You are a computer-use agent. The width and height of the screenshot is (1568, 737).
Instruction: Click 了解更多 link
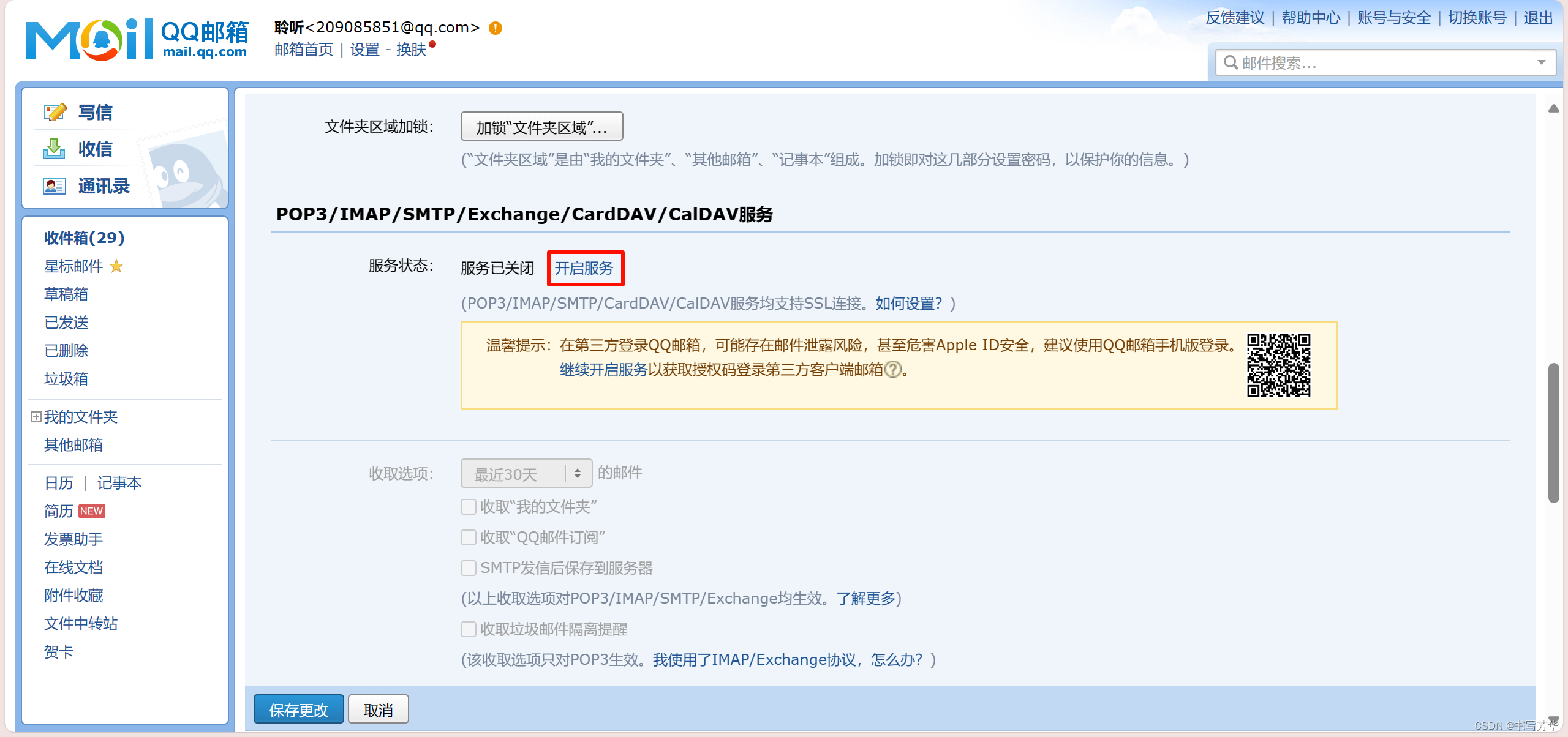pos(866,599)
